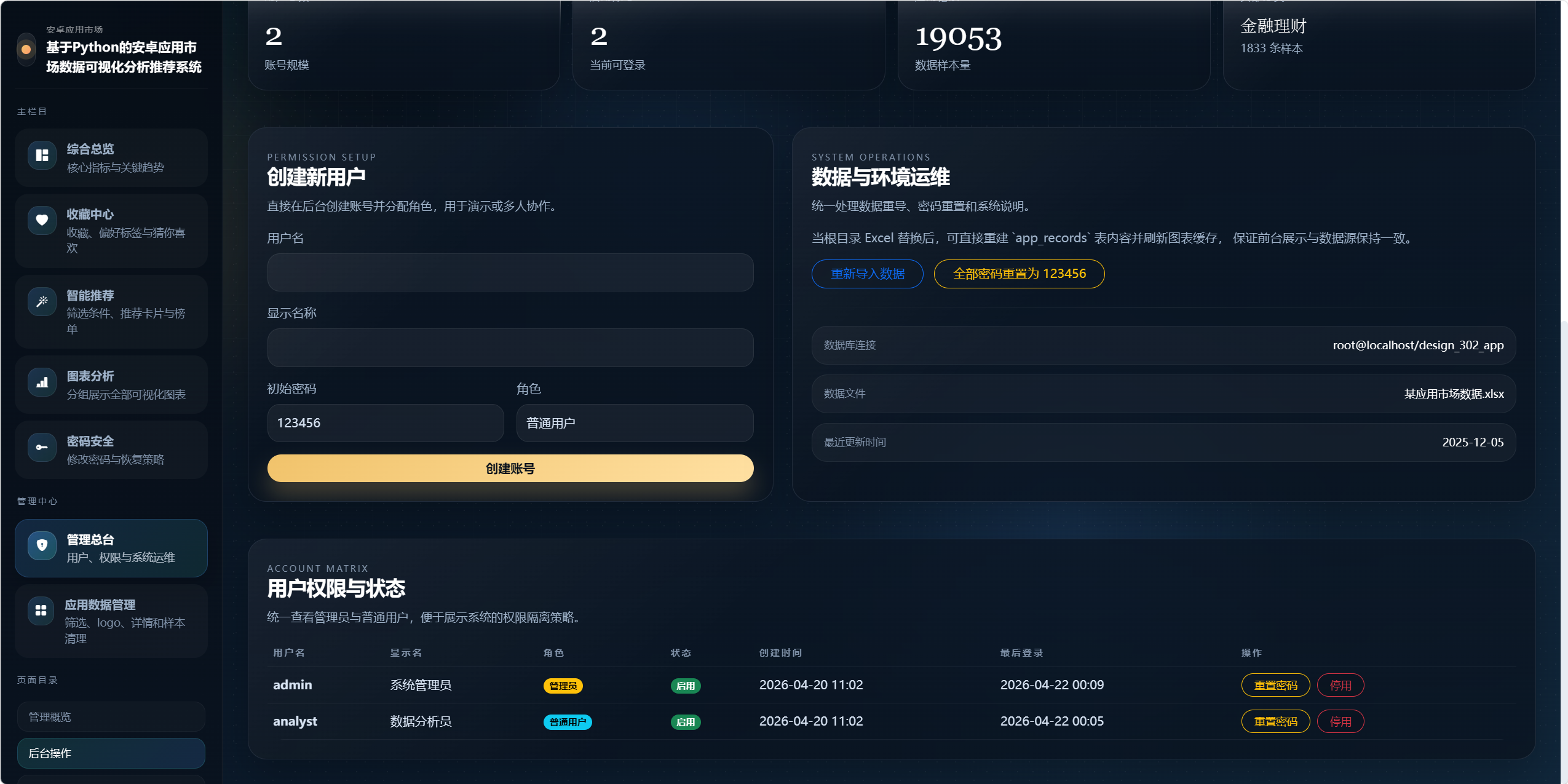Click the magic wand icon for 智能推荐
This screenshot has width=1568, height=784.
[x=42, y=301]
